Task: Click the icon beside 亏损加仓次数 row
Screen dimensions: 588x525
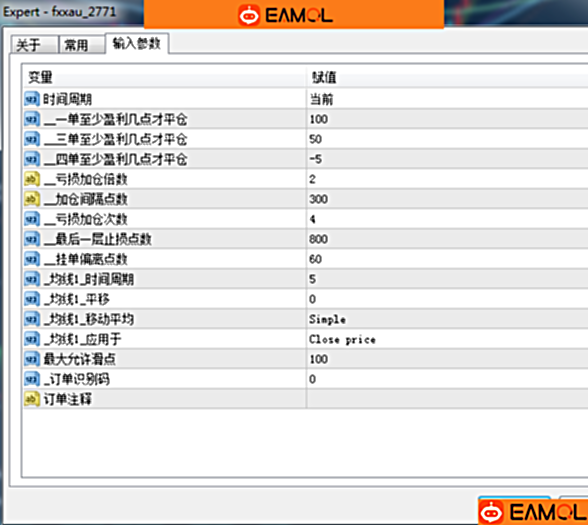Action: pos(32,219)
